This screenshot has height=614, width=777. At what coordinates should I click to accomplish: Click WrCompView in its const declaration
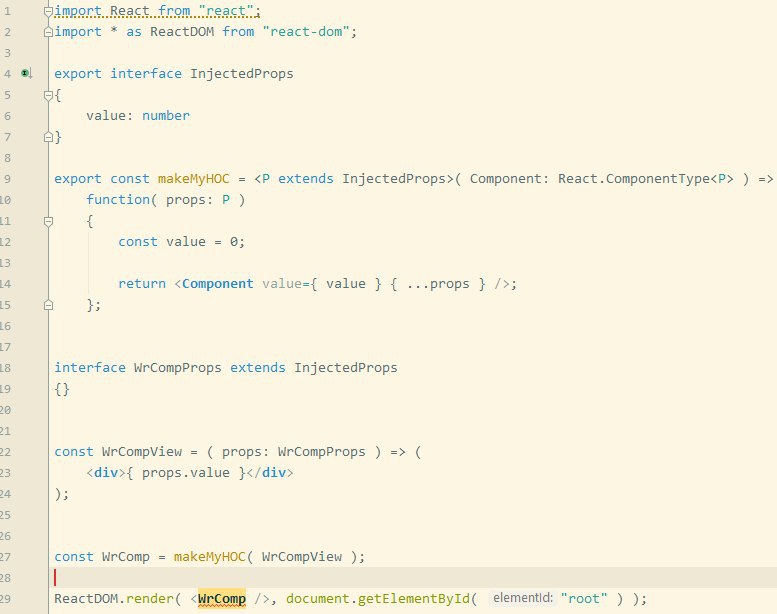click(x=142, y=452)
